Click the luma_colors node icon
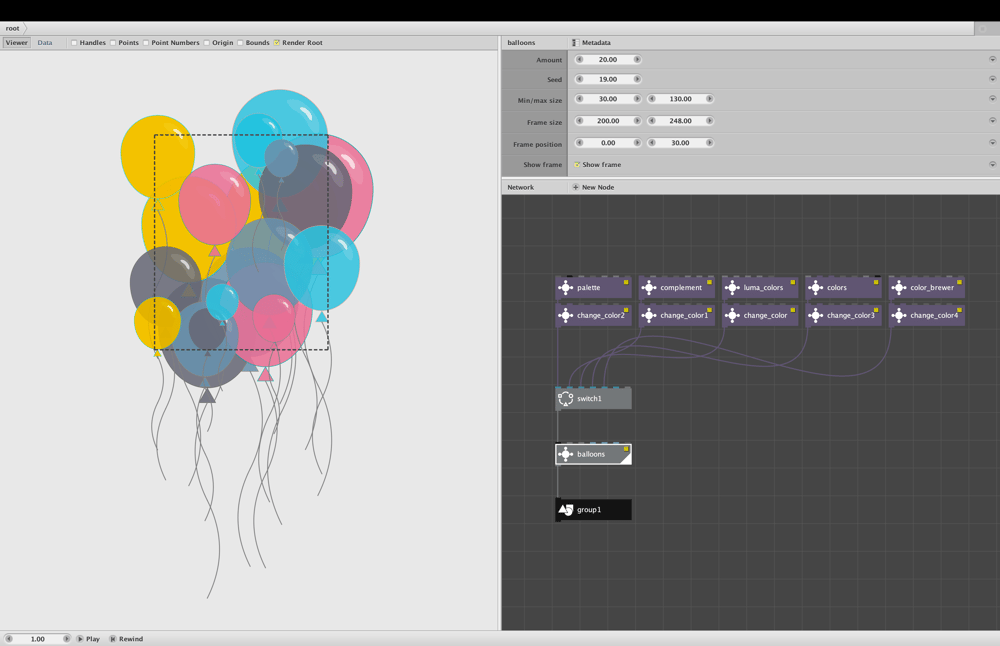The height and width of the screenshot is (646, 1000). [x=732, y=288]
